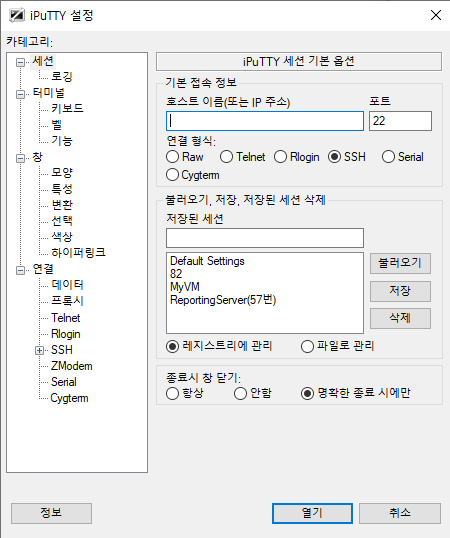Click the 불러오기 button

pyautogui.click(x=400, y=263)
